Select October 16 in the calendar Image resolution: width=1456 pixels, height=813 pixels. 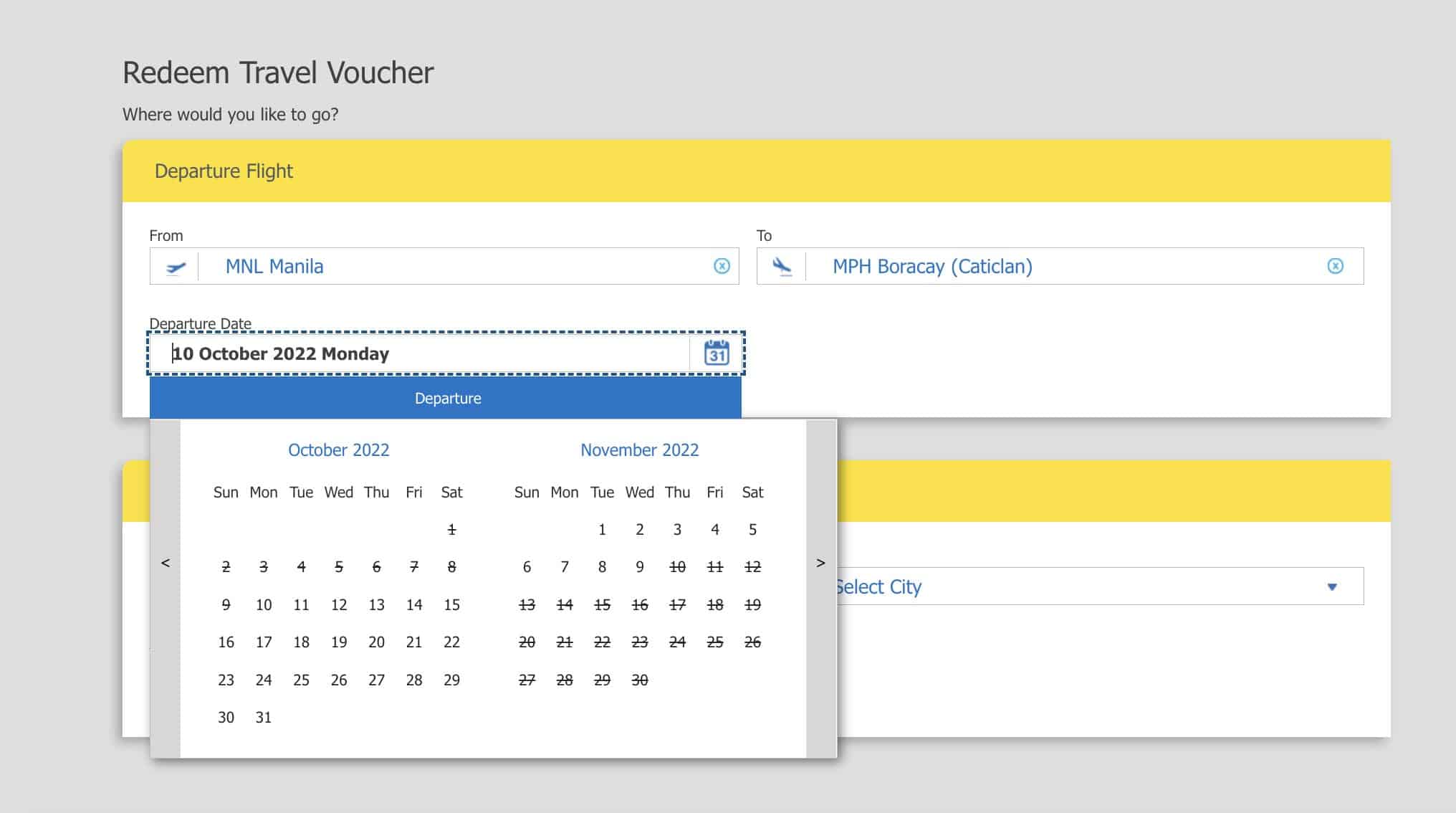(226, 642)
